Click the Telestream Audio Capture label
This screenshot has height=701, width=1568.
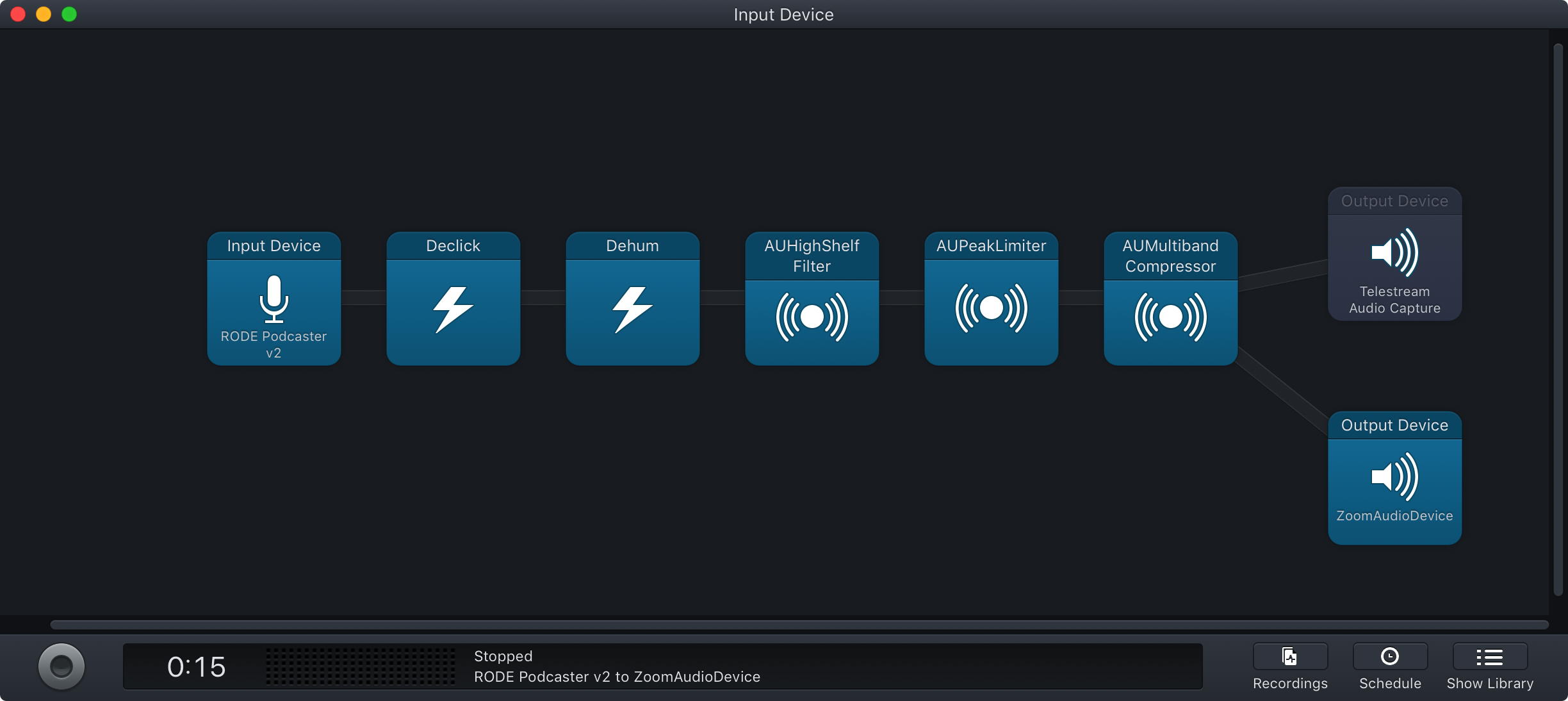[x=1394, y=300]
